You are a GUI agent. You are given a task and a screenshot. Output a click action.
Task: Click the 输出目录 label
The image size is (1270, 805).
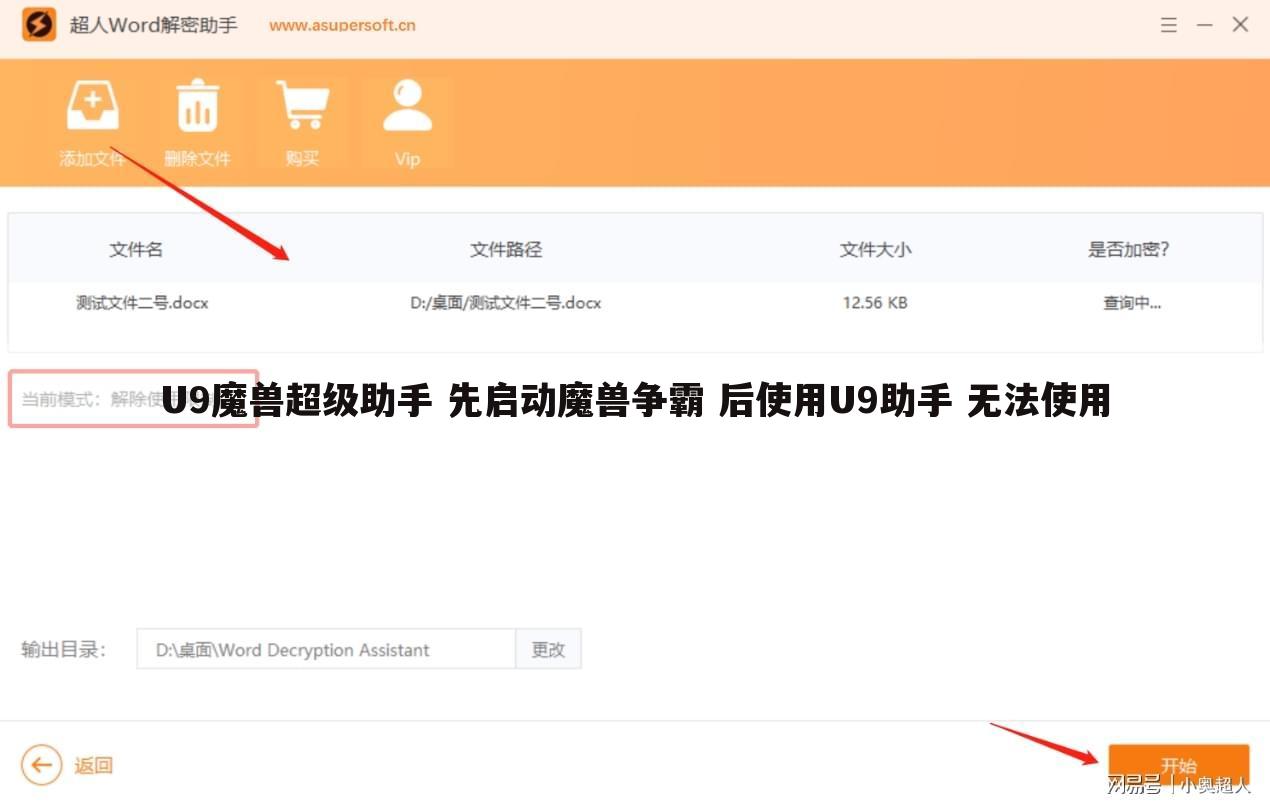coord(64,649)
